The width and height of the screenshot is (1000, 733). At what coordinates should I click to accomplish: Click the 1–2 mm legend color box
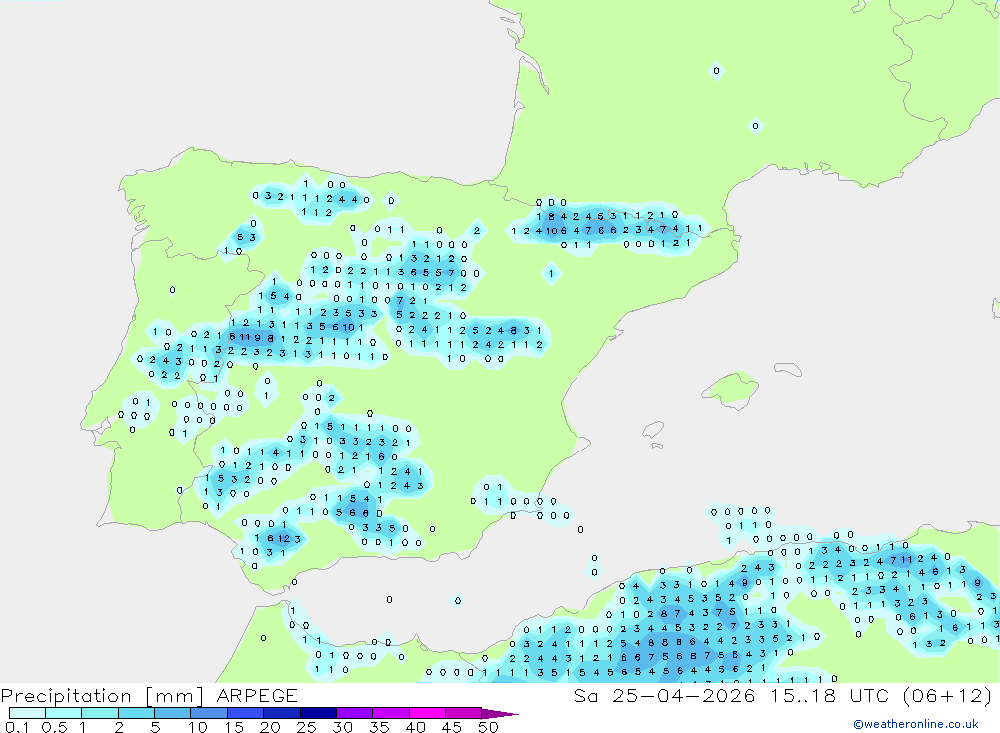(x=100, y=713)
